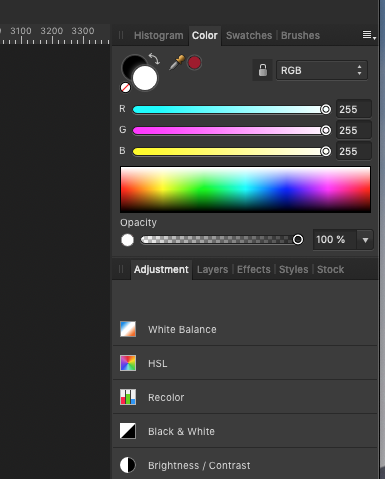Select the Color tab
The height and width of the screenshot is (479, 385).
click(205, 35)
